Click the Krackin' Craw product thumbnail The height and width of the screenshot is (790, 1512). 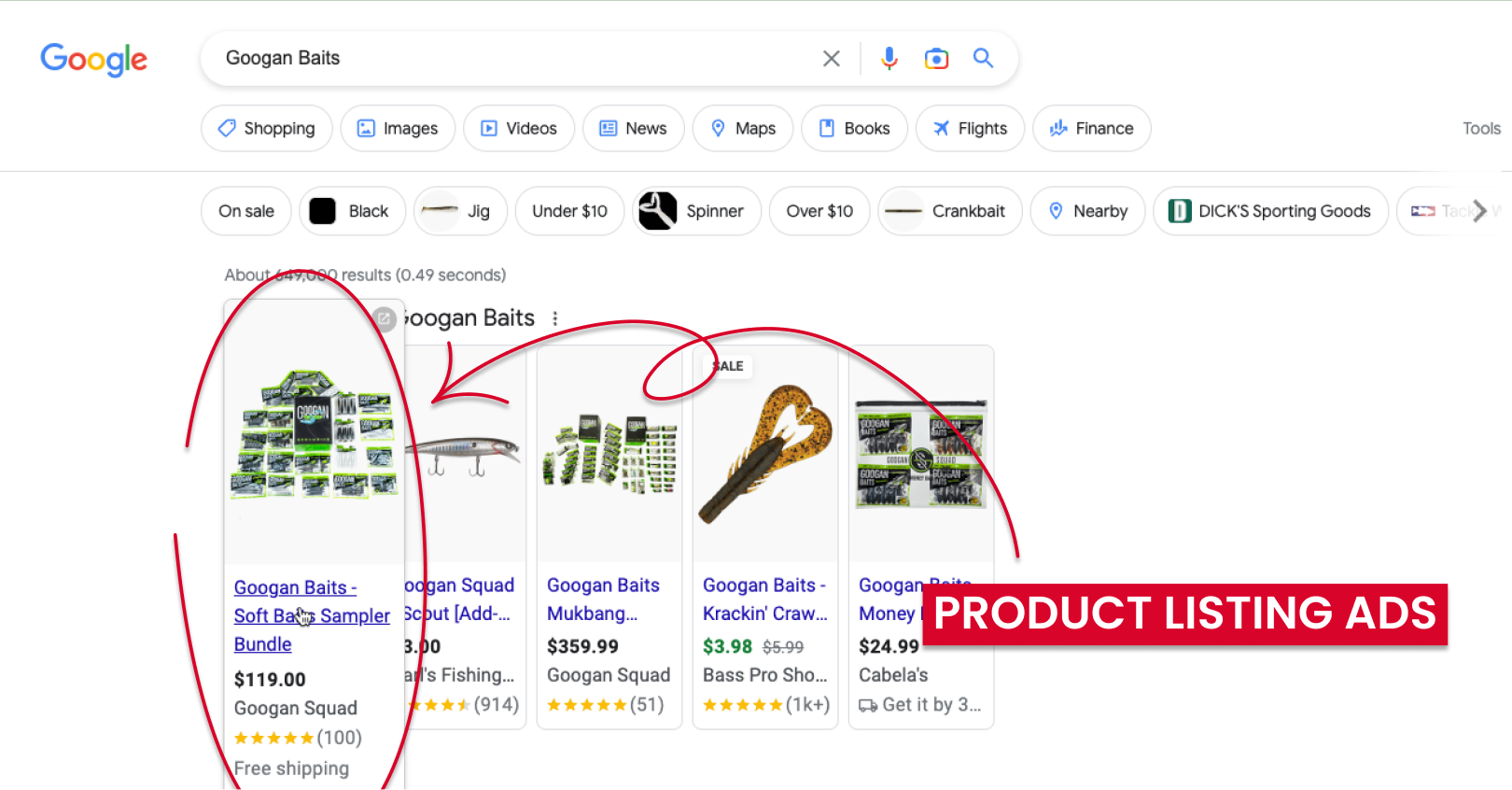pyautogui.click(x=765, y=453)
